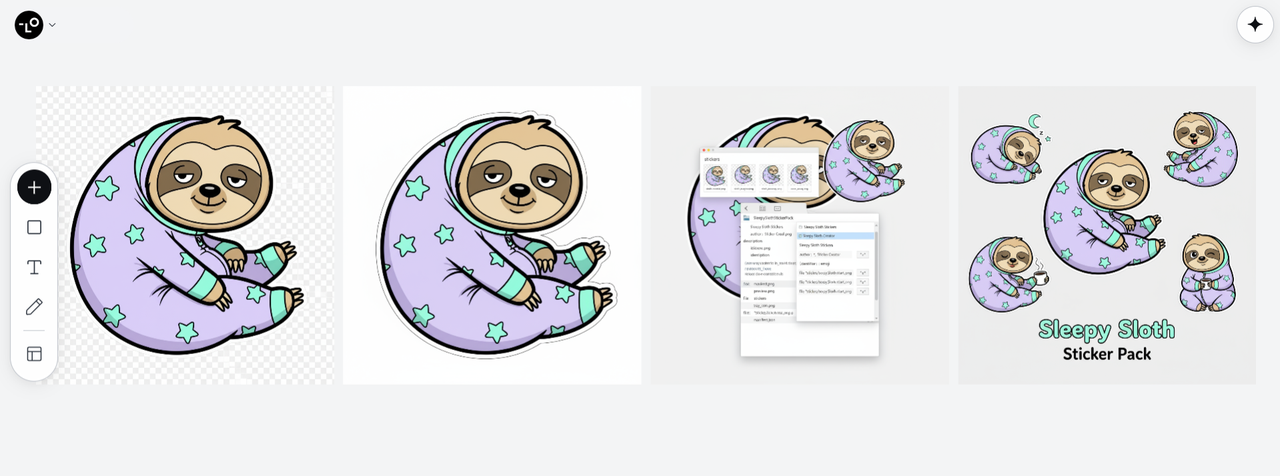
Task: Click the sparkle AI button top right
Action: 1255,25
